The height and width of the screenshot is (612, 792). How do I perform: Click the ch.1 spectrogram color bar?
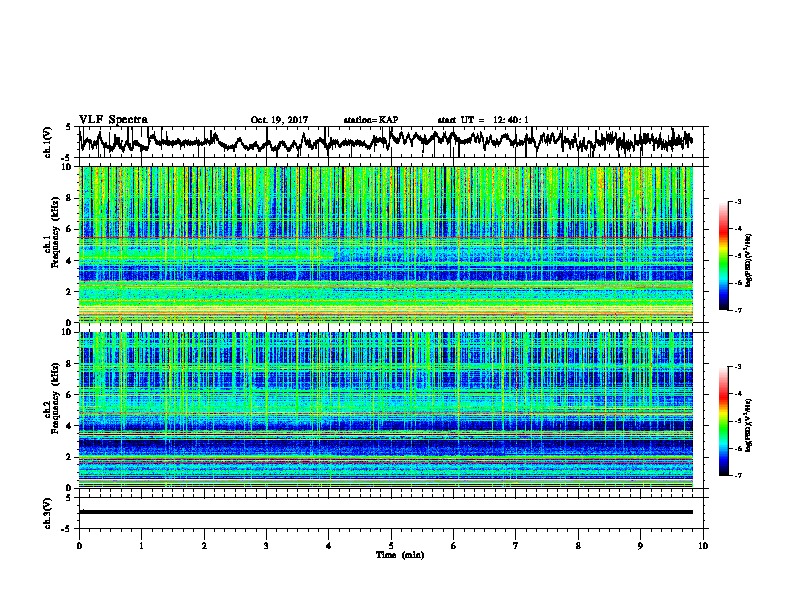click(723, 256)
